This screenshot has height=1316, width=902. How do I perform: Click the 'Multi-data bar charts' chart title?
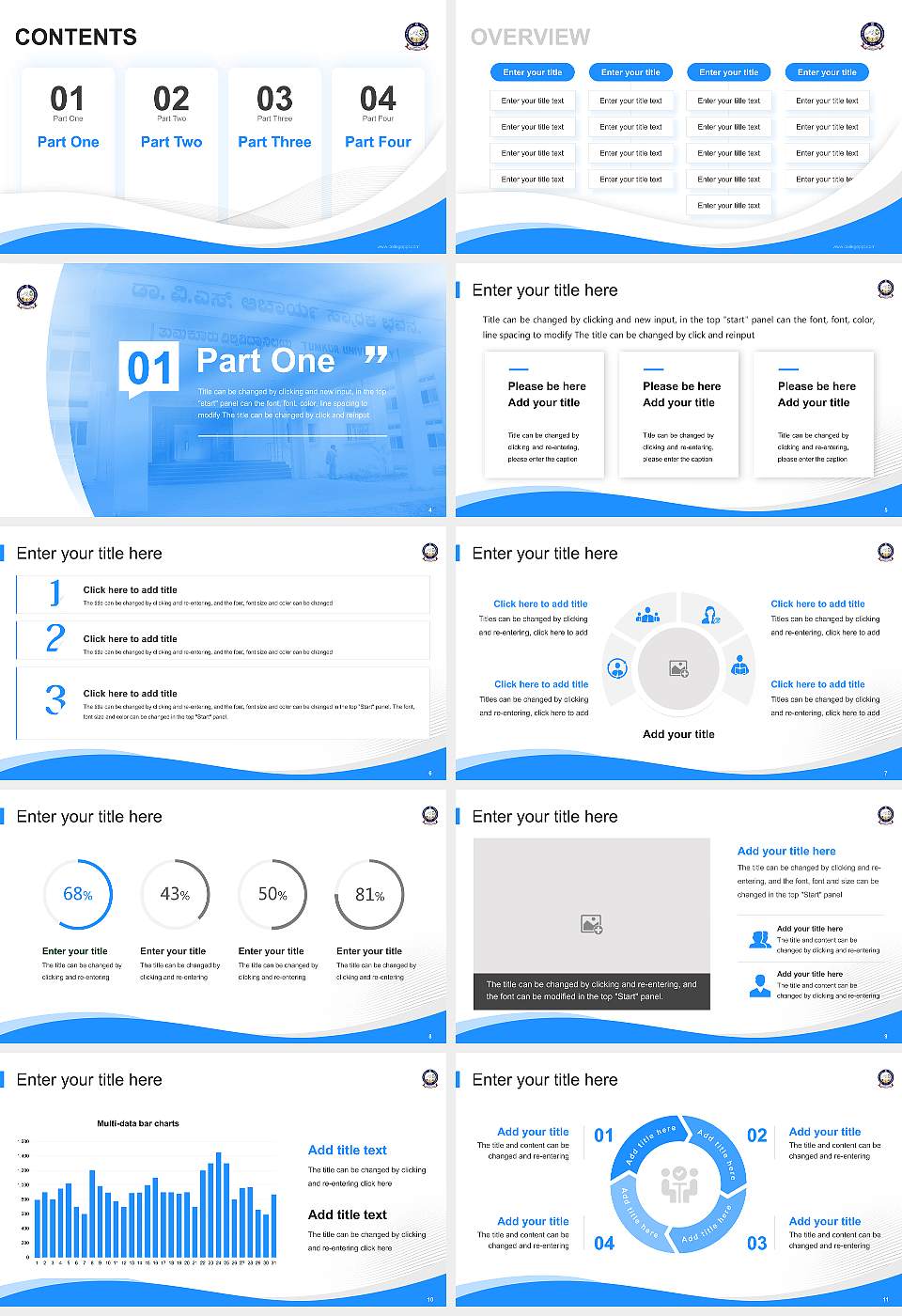pyautogui.click(x=138, y=1123)
